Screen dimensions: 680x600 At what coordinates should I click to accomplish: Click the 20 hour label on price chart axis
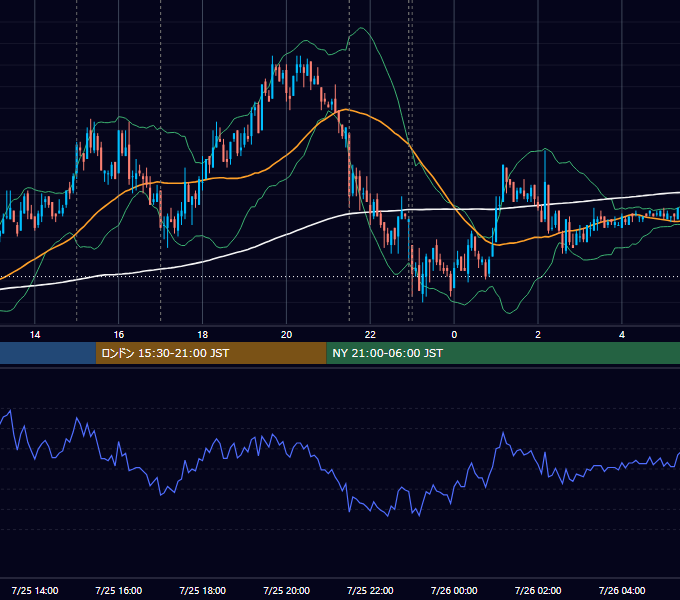pyautogui.click(x=286, y=335)
